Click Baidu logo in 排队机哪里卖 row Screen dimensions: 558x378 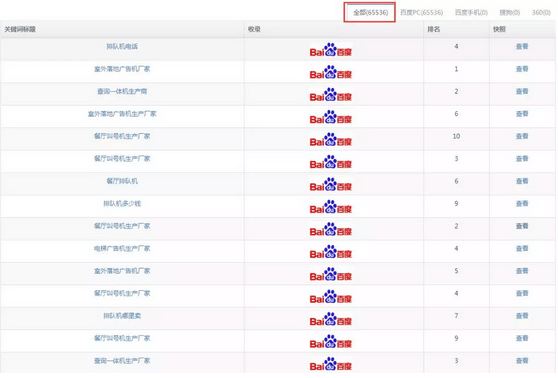pos(331,319)
